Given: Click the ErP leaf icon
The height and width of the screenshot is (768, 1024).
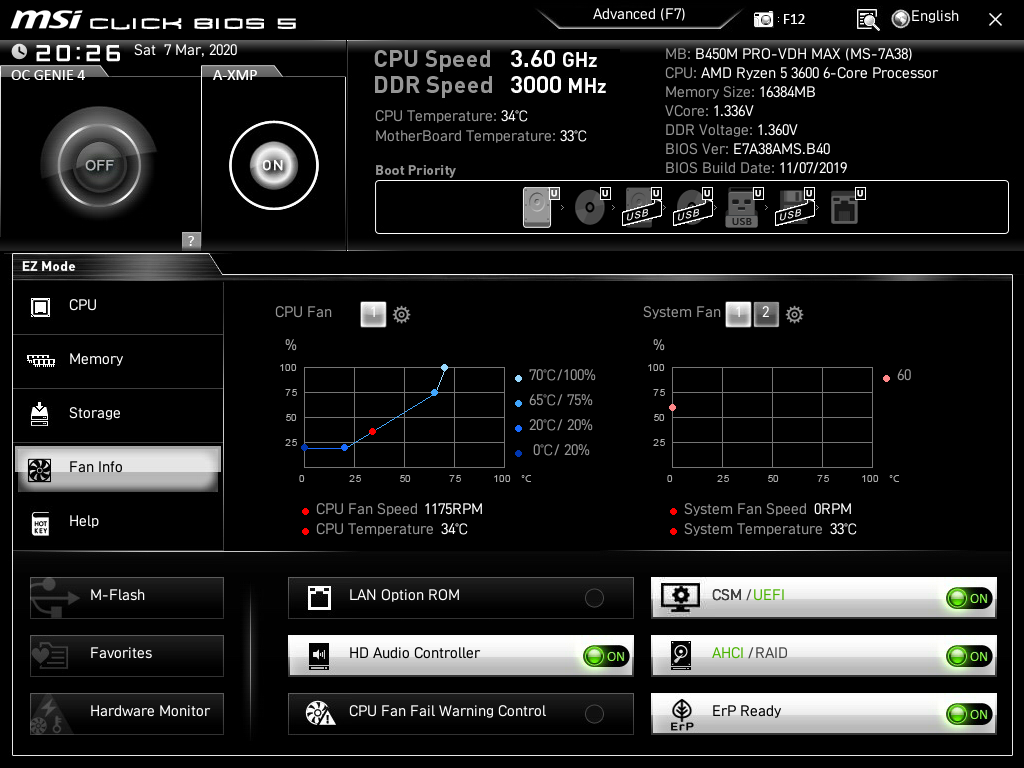Looking at the screenshot, I should (x=682, y=714).
